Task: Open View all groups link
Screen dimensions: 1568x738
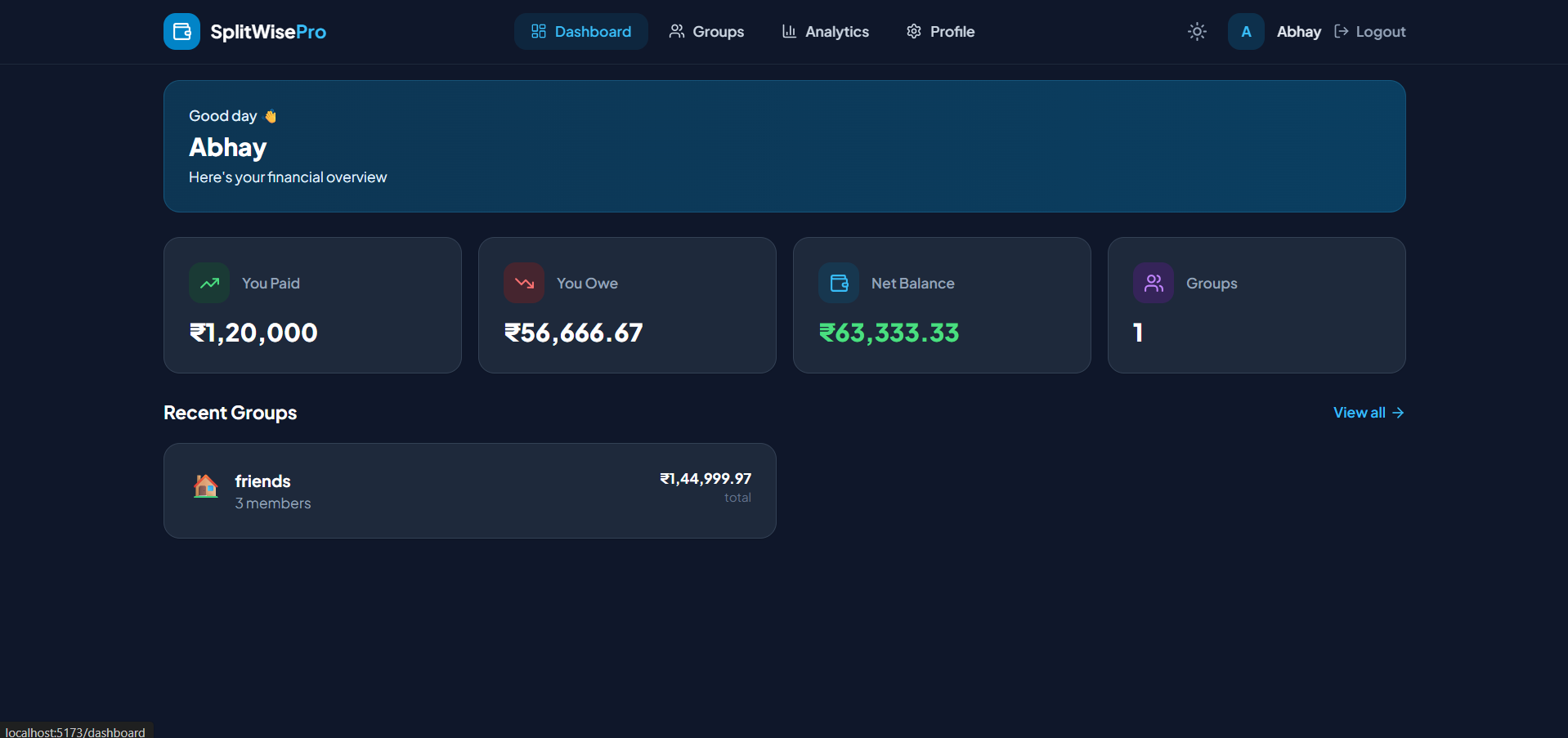Action: pos(1369,413)
